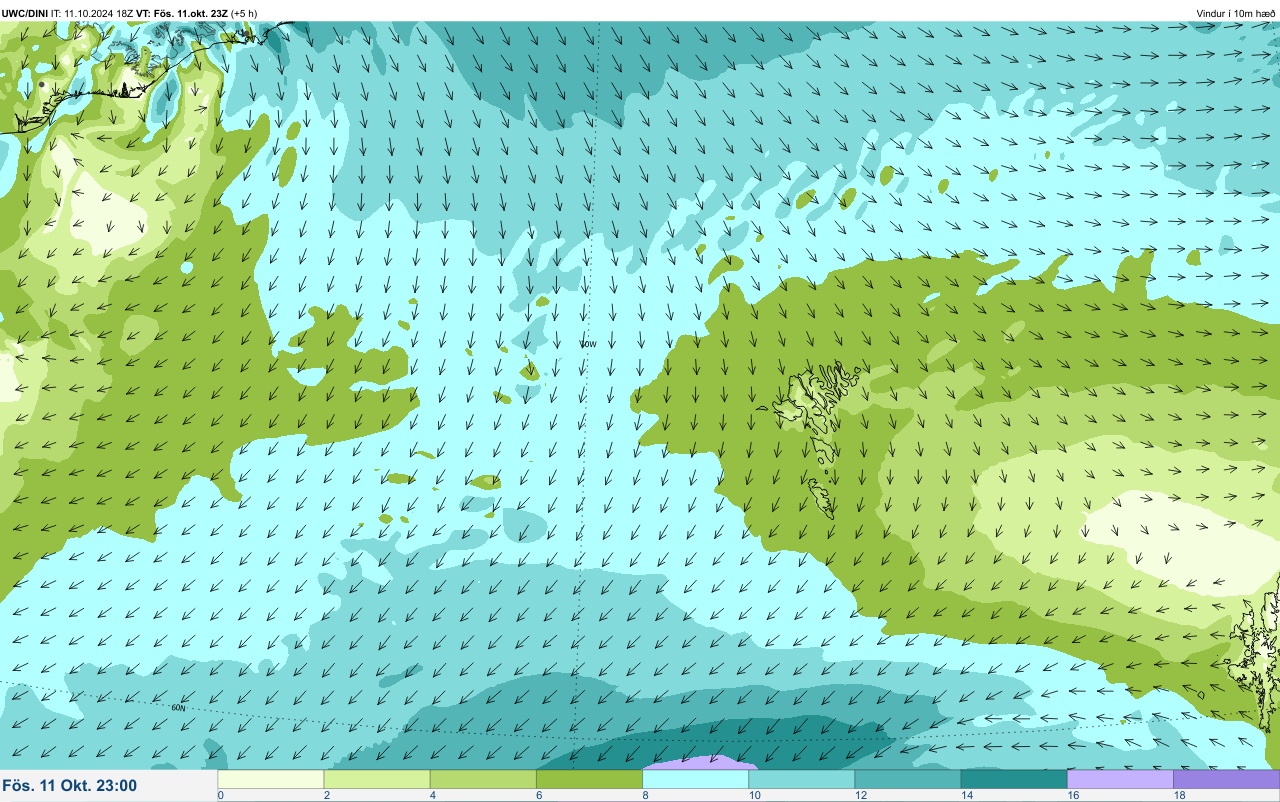1280x802 pixels.
Task: Click the "Fös. 11.okt. 23Z" valid time text
Action: tap(190, 13)
